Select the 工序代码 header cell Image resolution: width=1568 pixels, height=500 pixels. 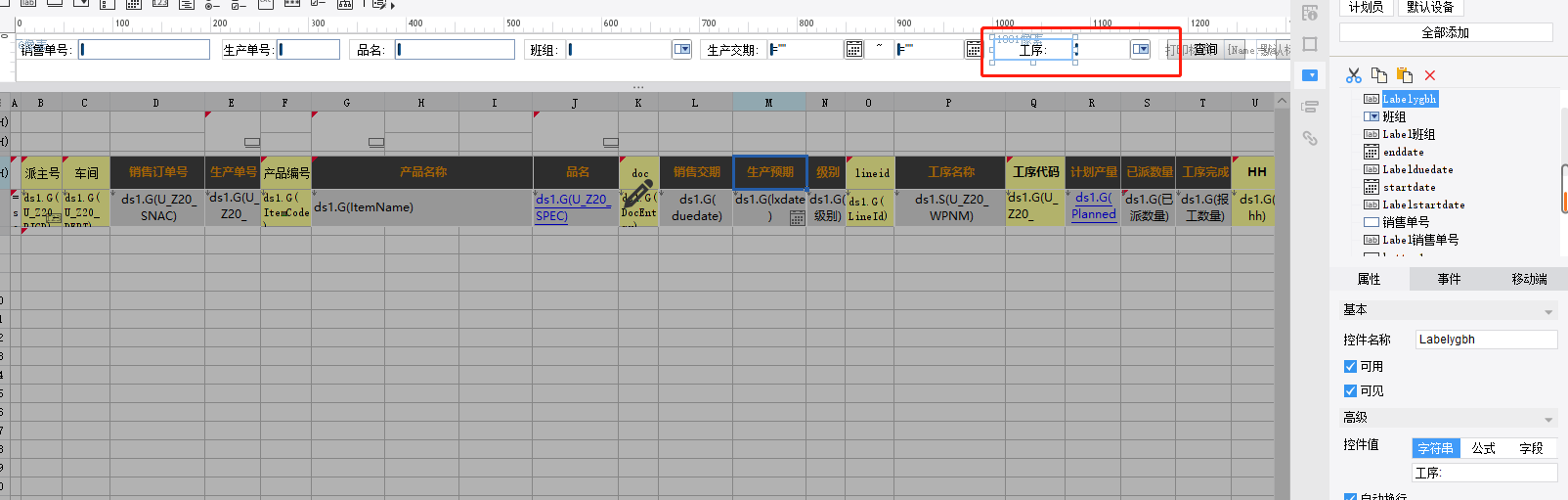(1035, 172)
